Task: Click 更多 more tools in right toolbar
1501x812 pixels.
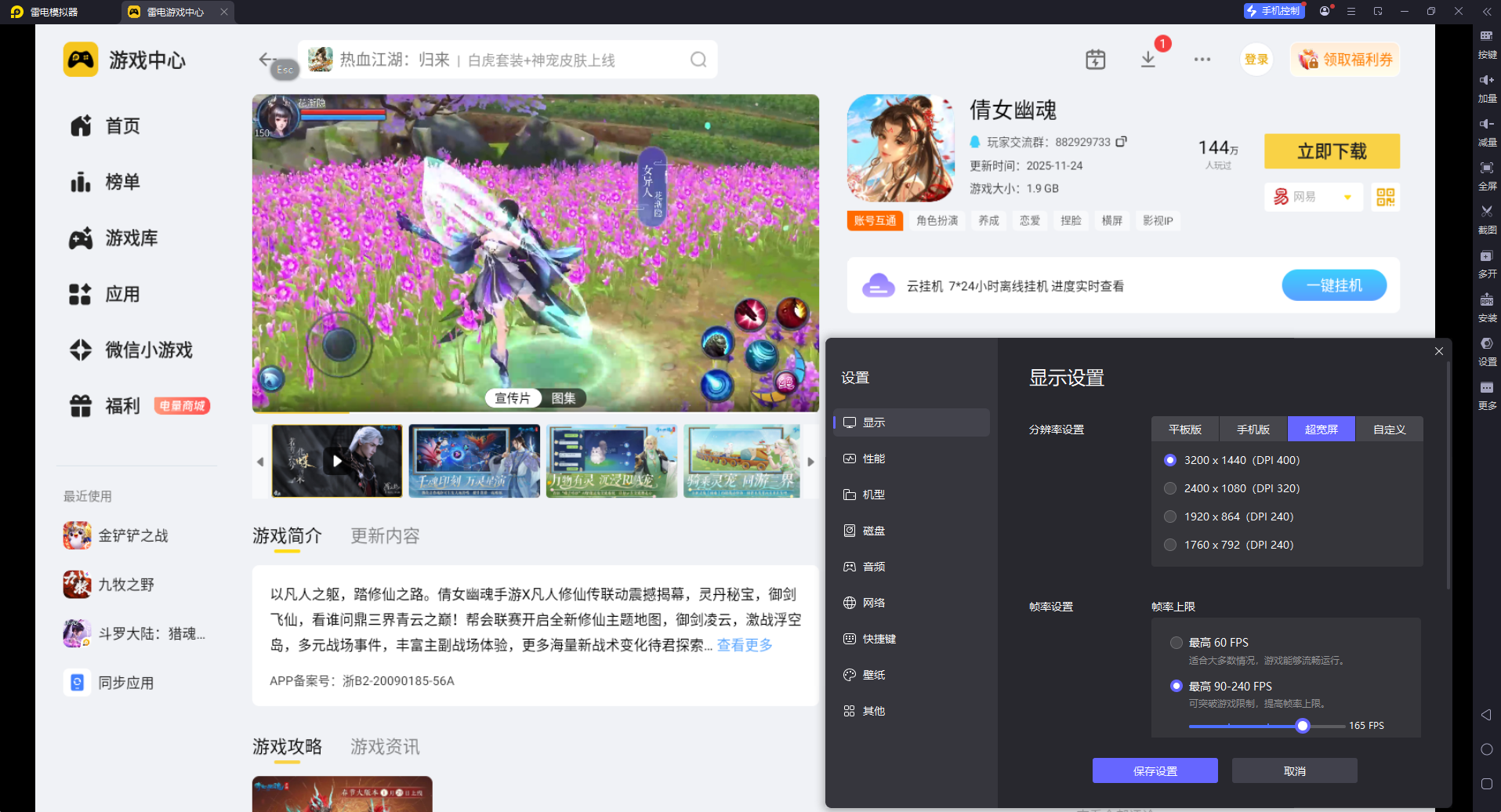Action: pyautogui.click(x=1487, y=396)
